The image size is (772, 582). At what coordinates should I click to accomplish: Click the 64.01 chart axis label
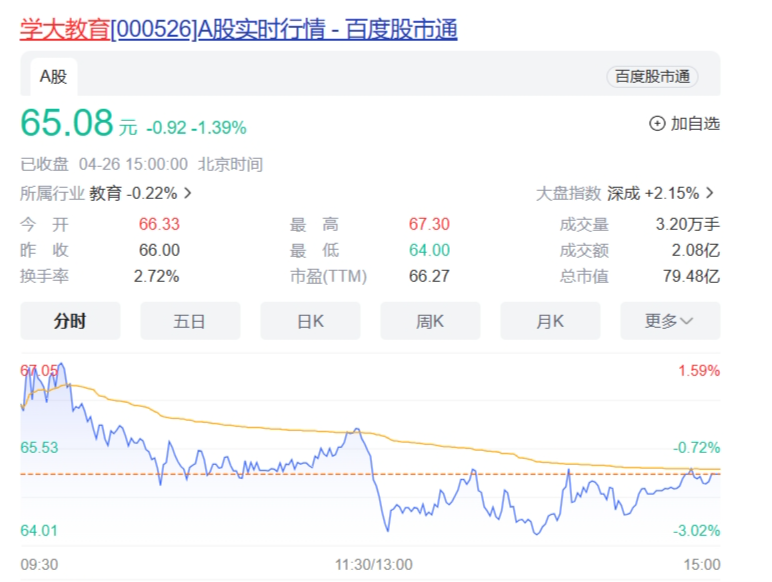coord(39,531)
